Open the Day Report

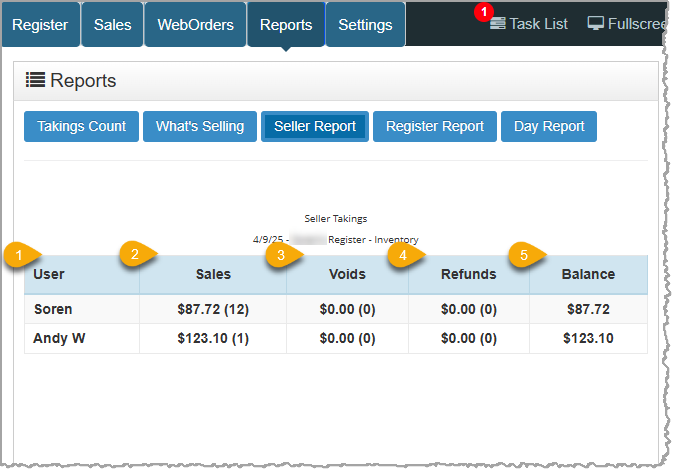(x=549, y=126)
